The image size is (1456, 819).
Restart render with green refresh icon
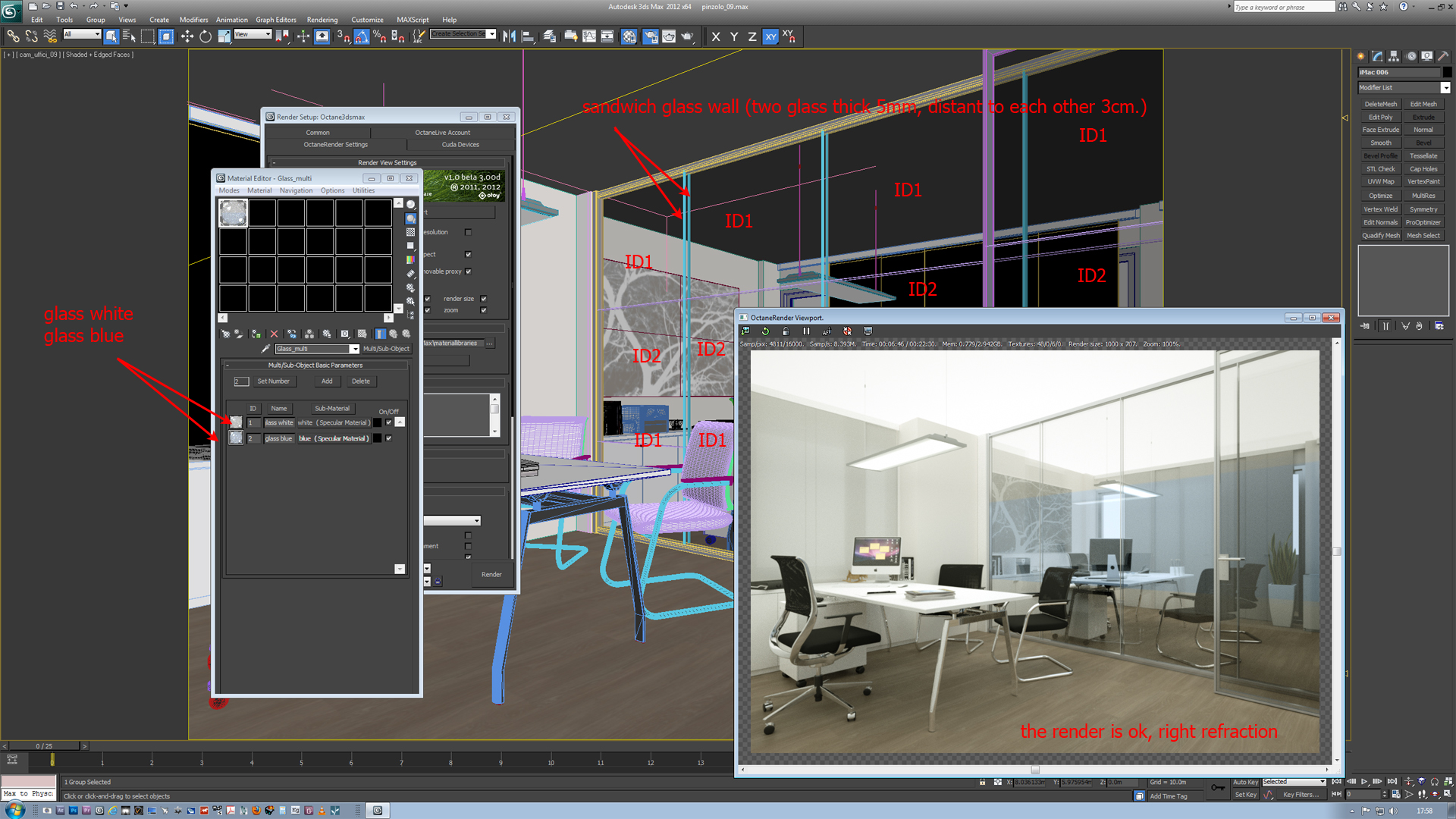click(x=765, y=331)
